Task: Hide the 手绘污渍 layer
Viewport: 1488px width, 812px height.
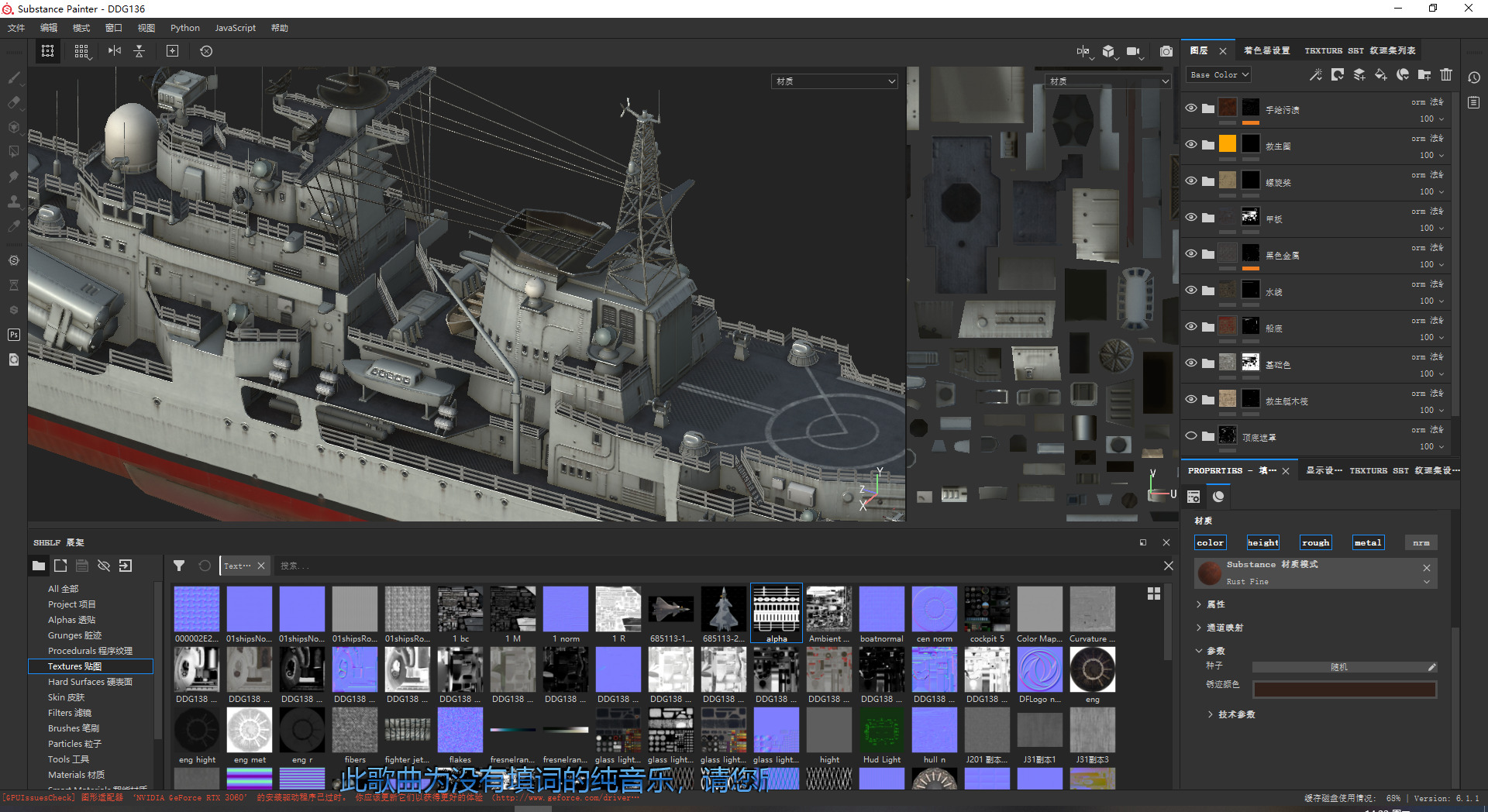Action: tap(1191, 108)
